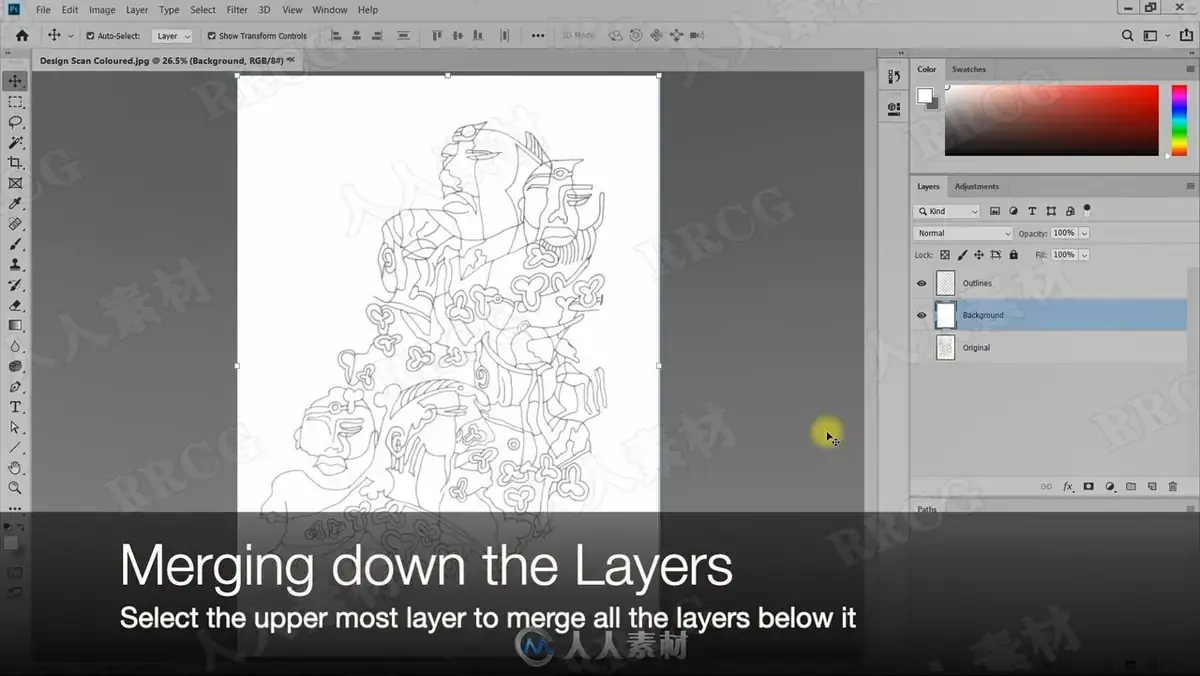Open the Image menu

pyautogui.click(x=102, y=10)
